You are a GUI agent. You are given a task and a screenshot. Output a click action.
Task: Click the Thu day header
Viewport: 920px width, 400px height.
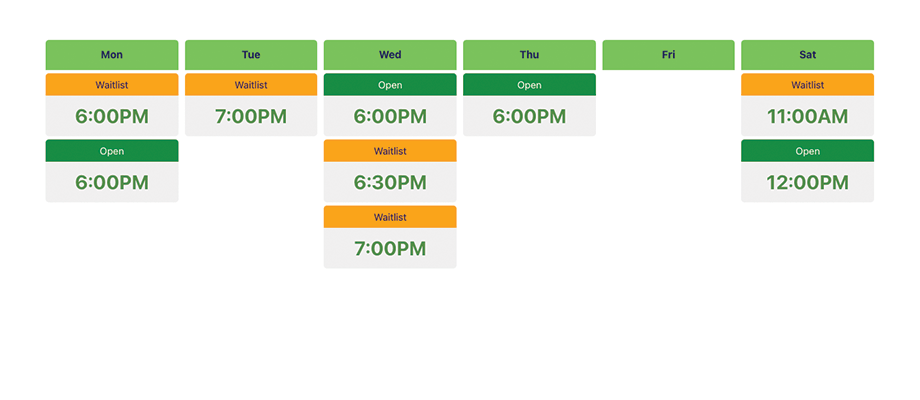[x=529, y=55]
